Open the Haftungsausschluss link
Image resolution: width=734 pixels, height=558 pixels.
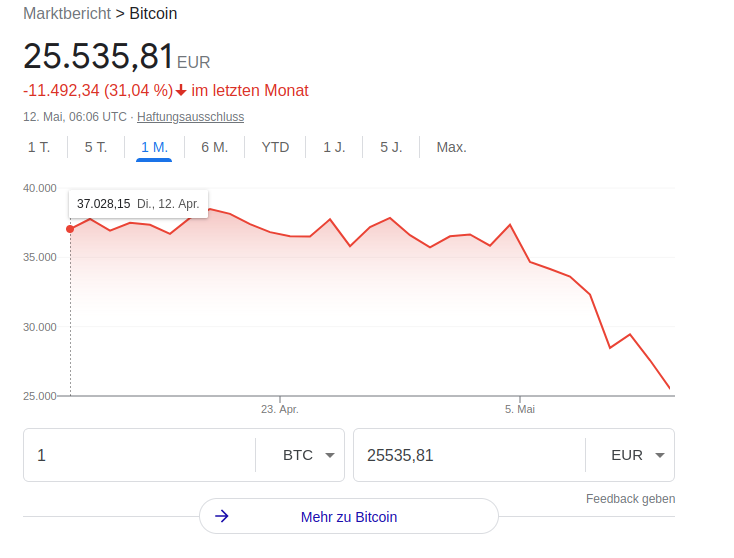(191, 117)
